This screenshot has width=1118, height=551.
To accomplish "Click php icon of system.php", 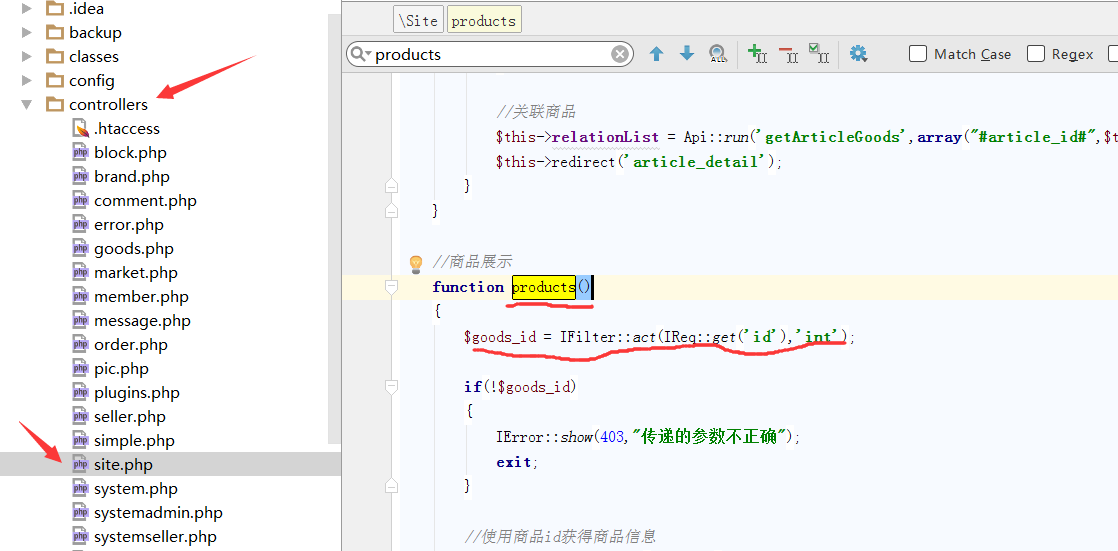I will click(x=81, y=488).
